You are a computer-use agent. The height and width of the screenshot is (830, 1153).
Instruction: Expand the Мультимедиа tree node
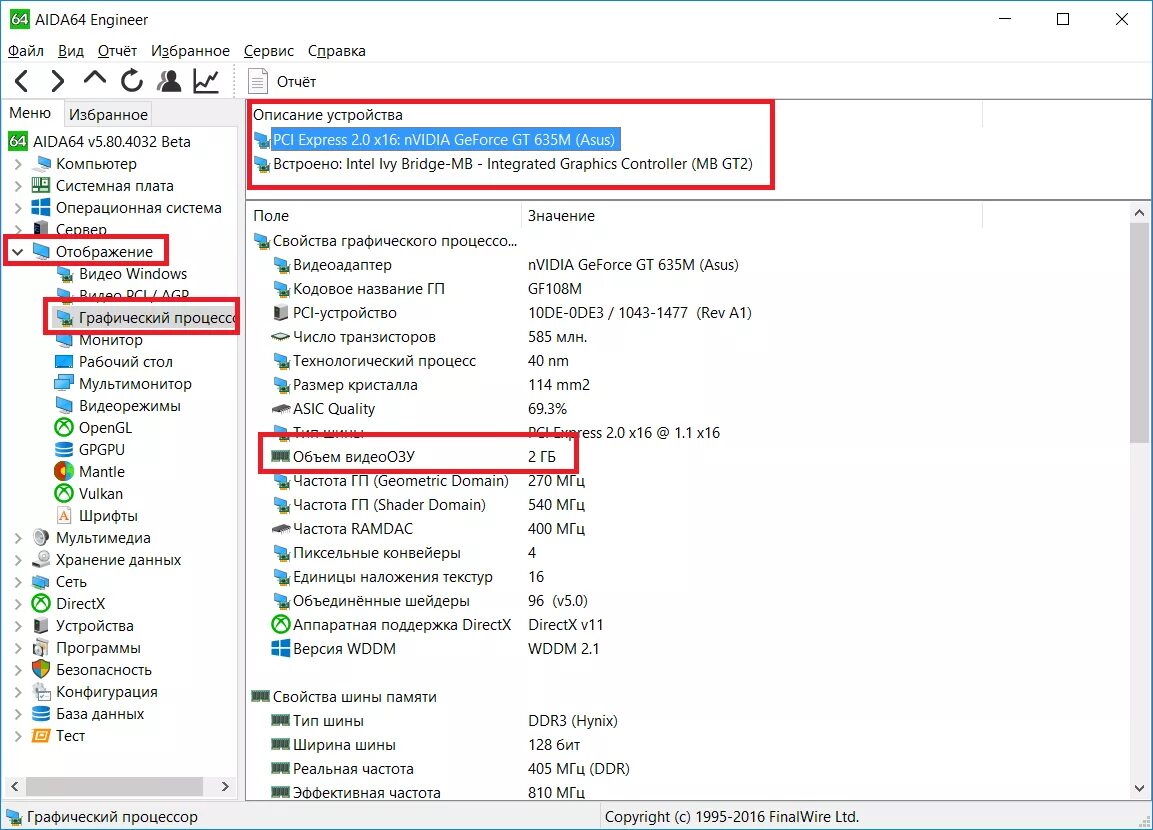(18, 538)
